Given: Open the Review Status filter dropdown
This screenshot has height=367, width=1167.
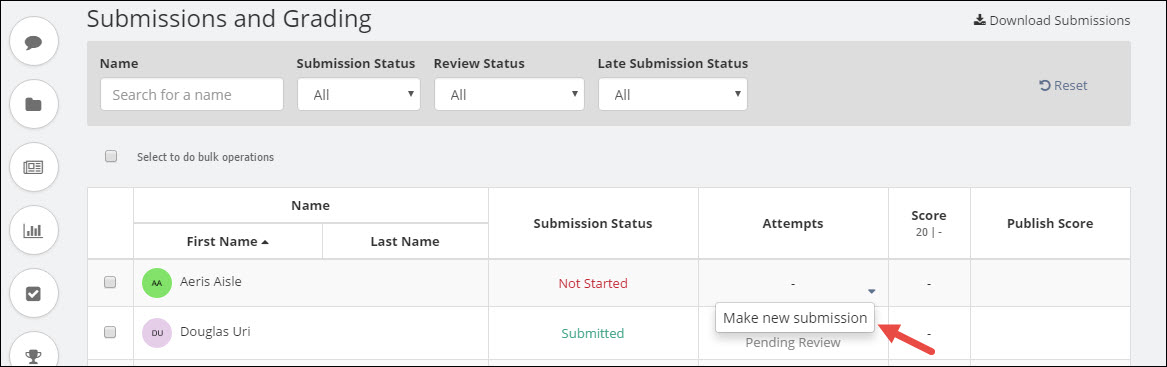Looking at the screenshot, I should (509, 95).
